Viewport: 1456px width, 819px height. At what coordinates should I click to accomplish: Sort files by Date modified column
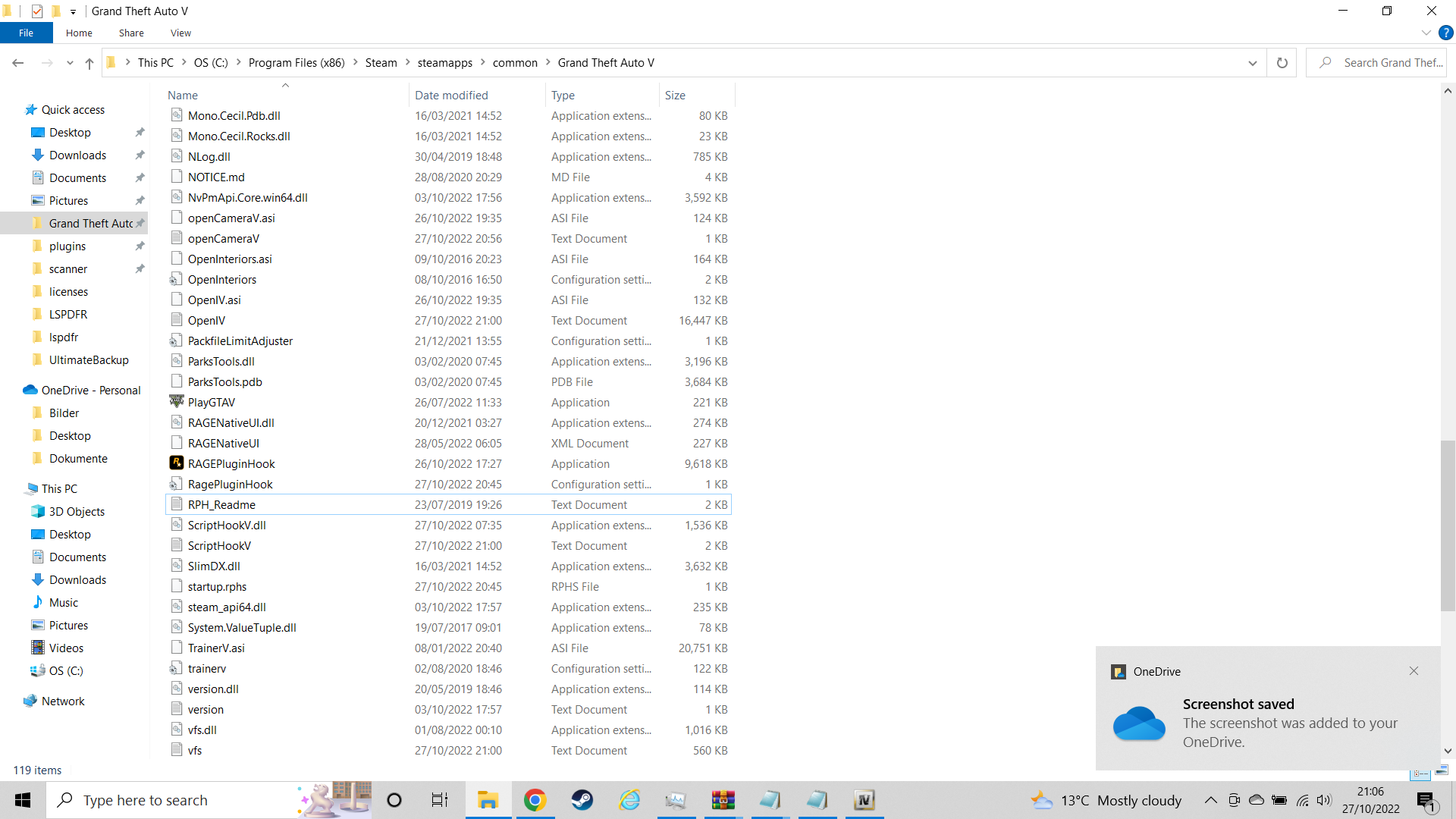451,95
